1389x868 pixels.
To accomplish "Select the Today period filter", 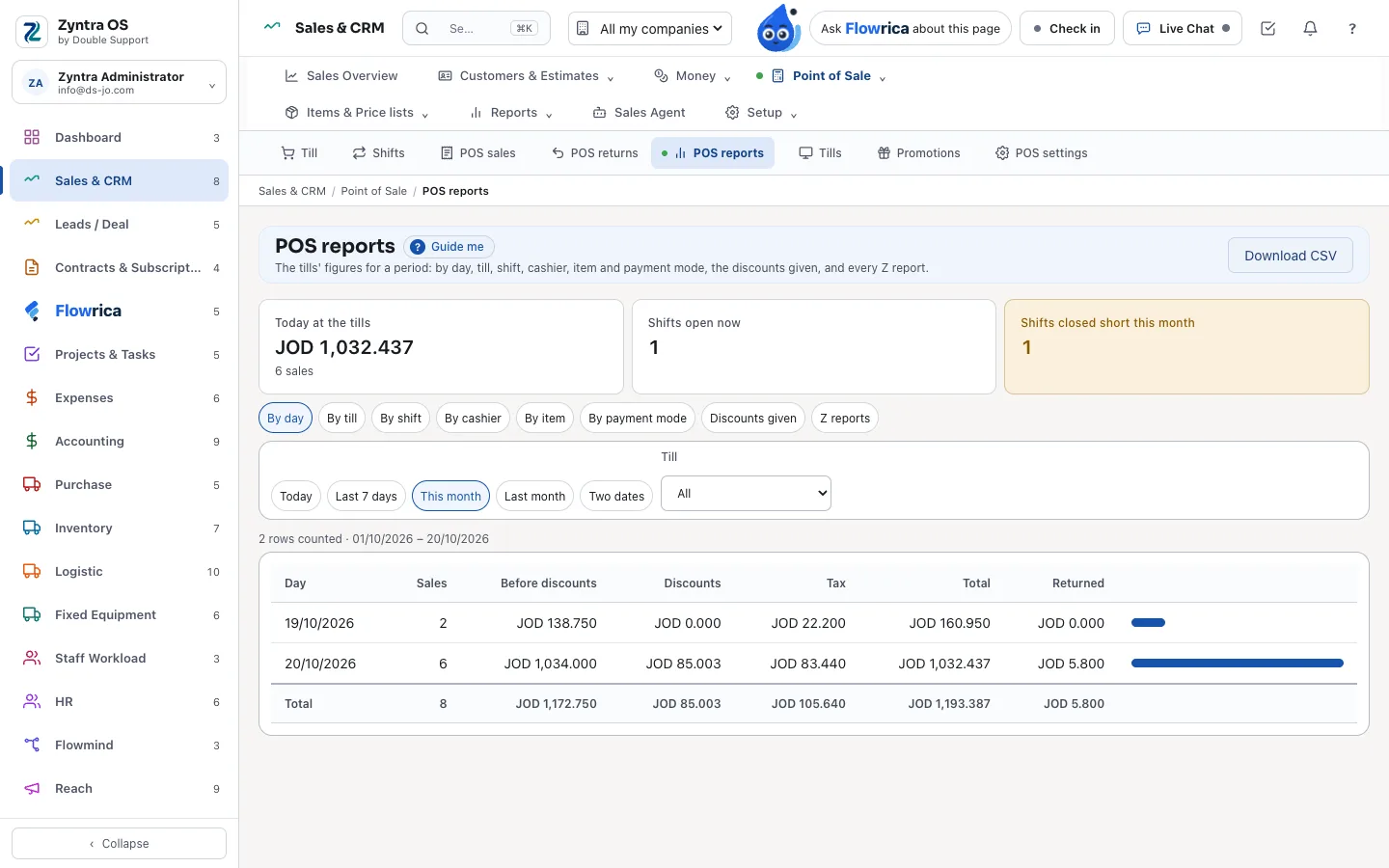I will [296, 496].
